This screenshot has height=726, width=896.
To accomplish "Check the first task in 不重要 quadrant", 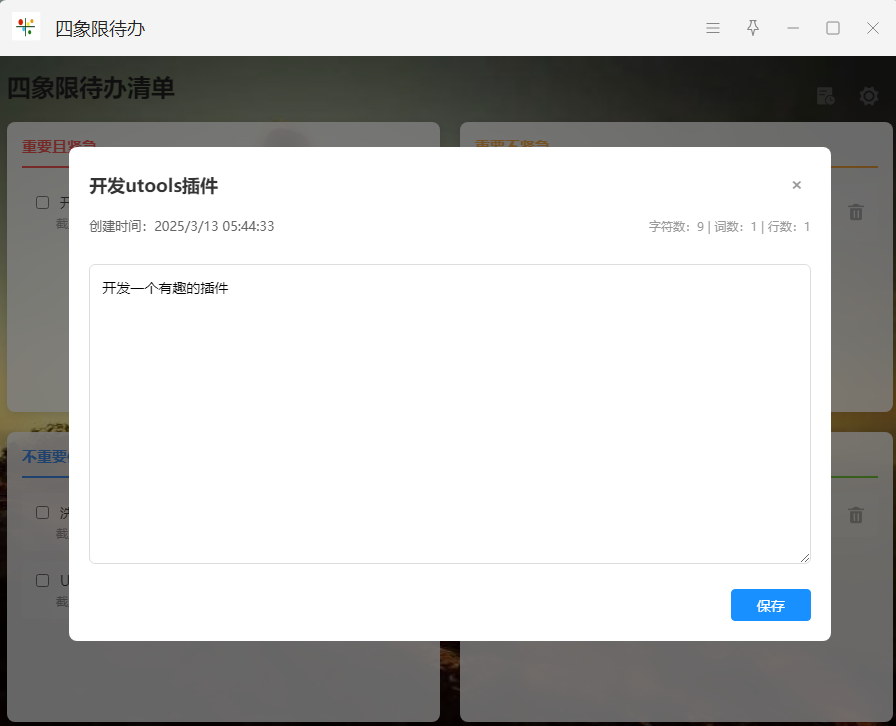I will click(x=42, y=512).
